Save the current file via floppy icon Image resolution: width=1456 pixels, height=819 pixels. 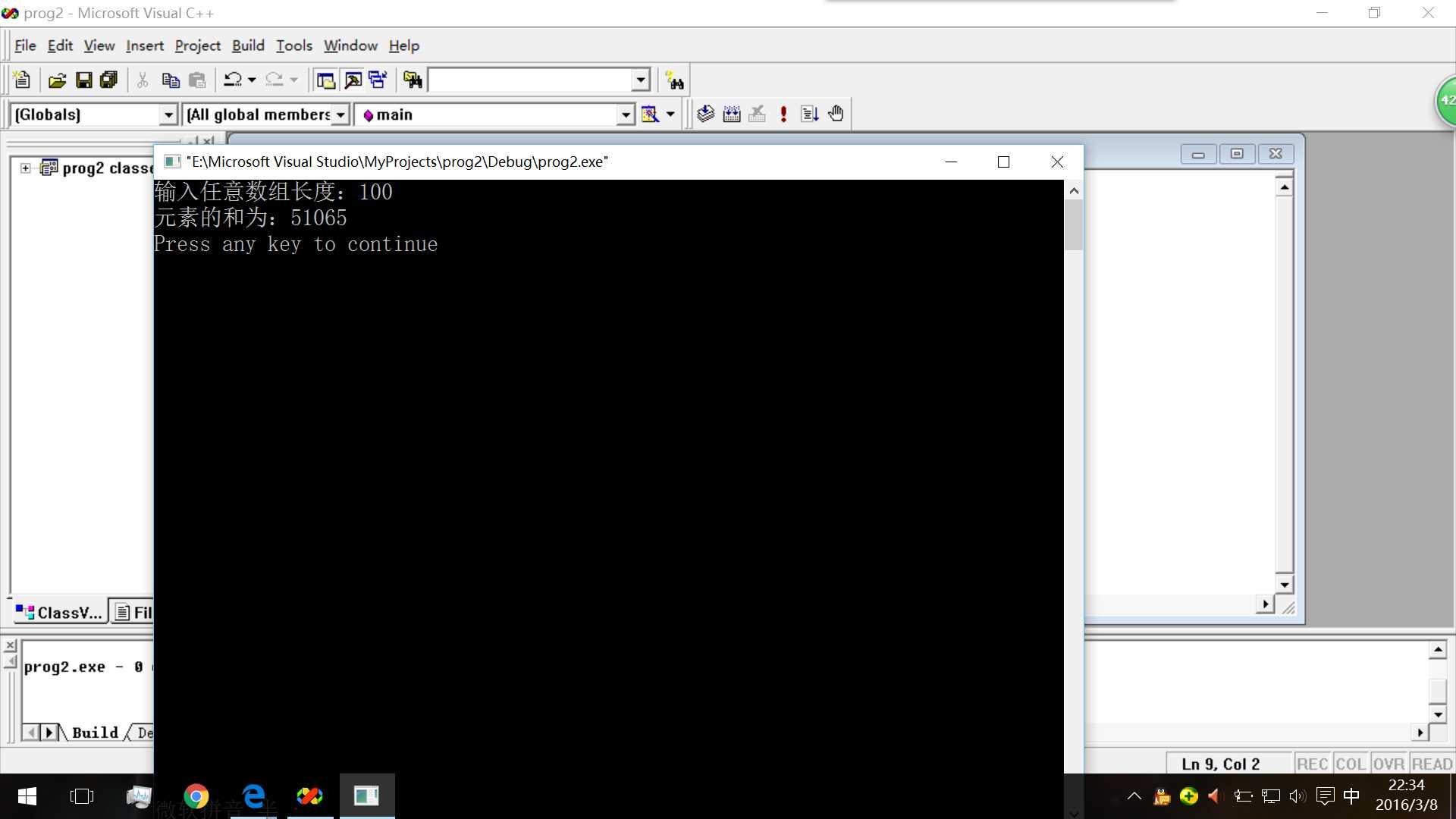83,80
